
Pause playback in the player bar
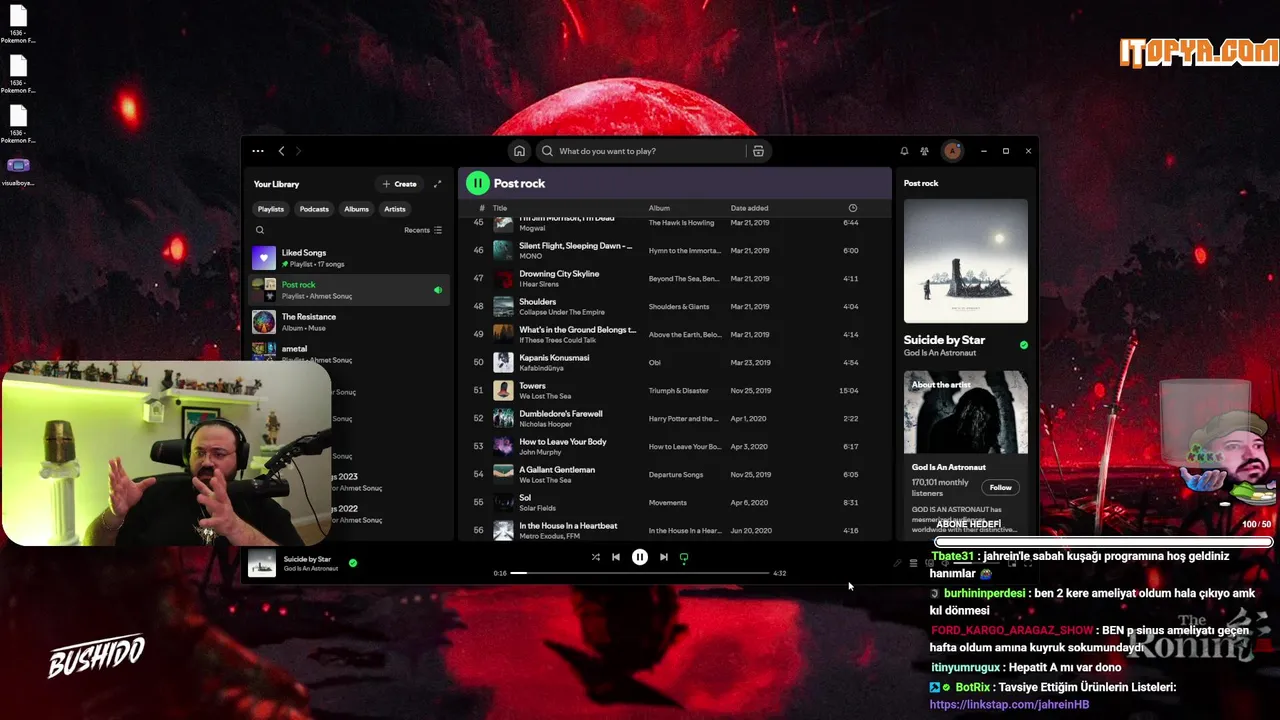pos(640,557)
